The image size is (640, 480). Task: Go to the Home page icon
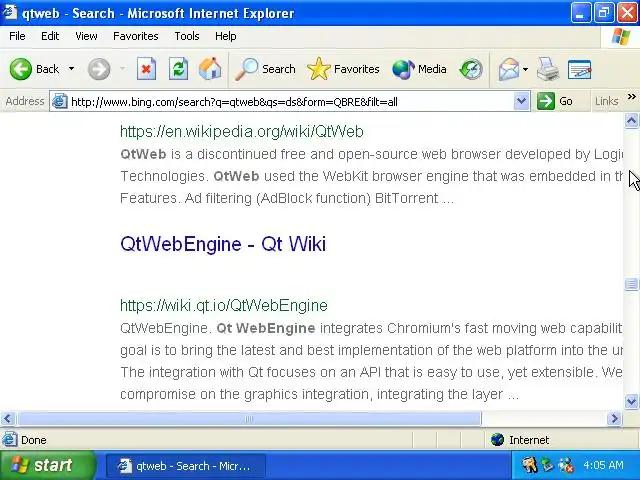pyautogui.click(x=210, y=69)
